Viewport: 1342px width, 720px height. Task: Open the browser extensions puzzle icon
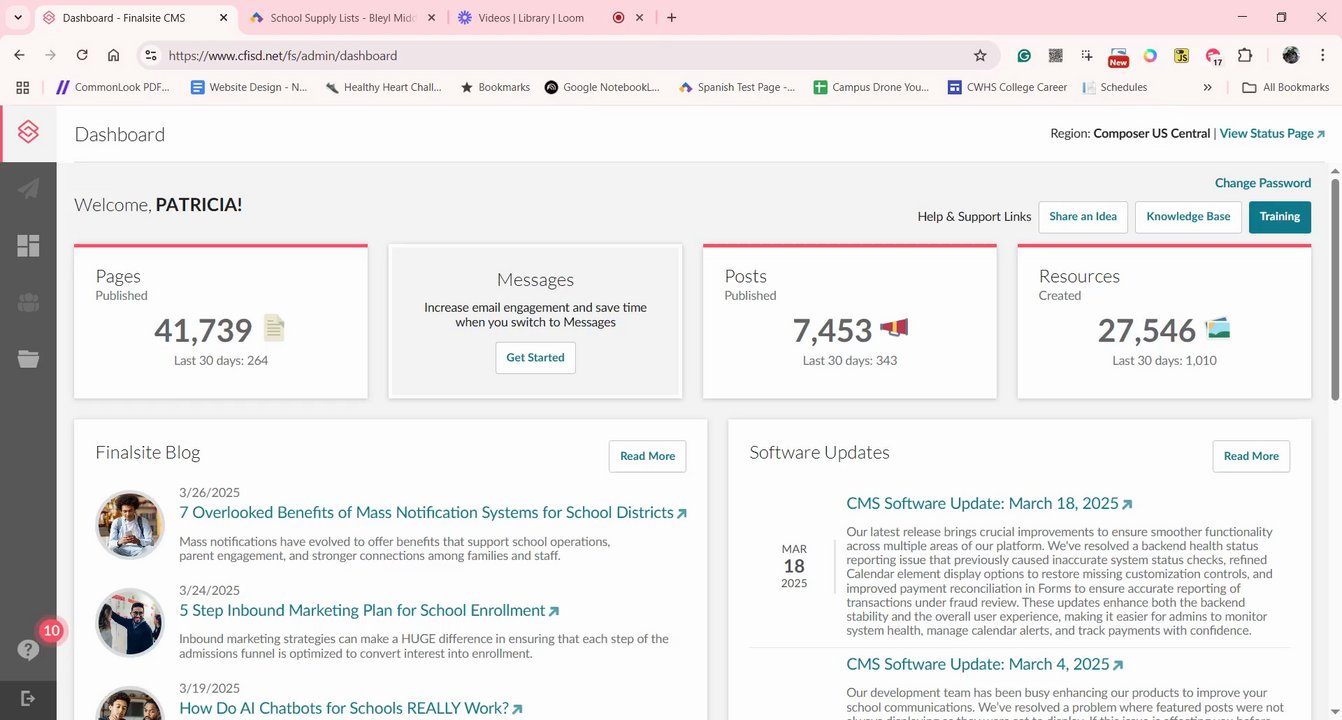[1245, 56]
